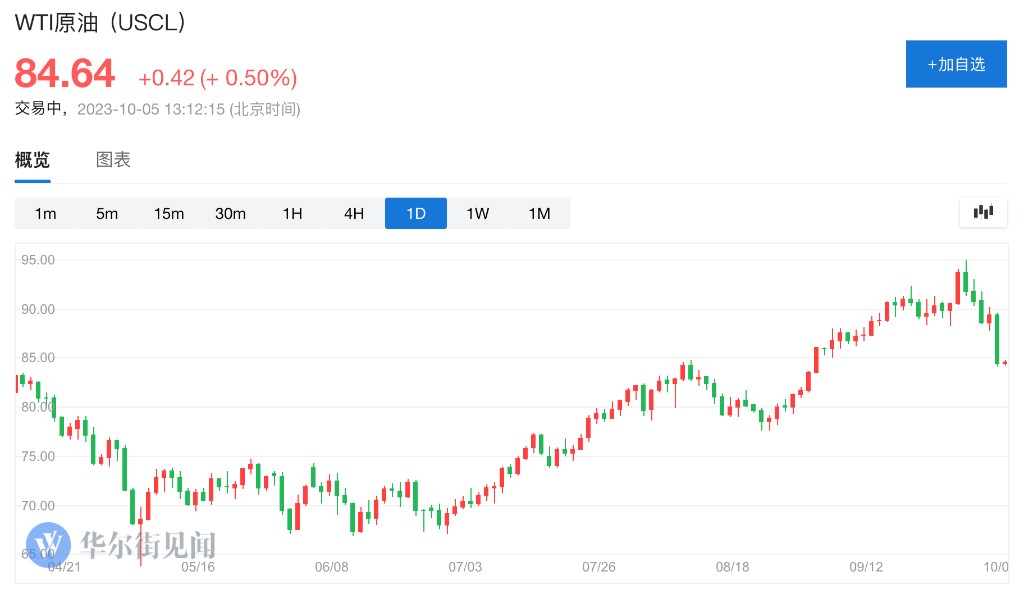Click the 08/18 date axis label
The image size is (1024, 591).
point(732,567)
